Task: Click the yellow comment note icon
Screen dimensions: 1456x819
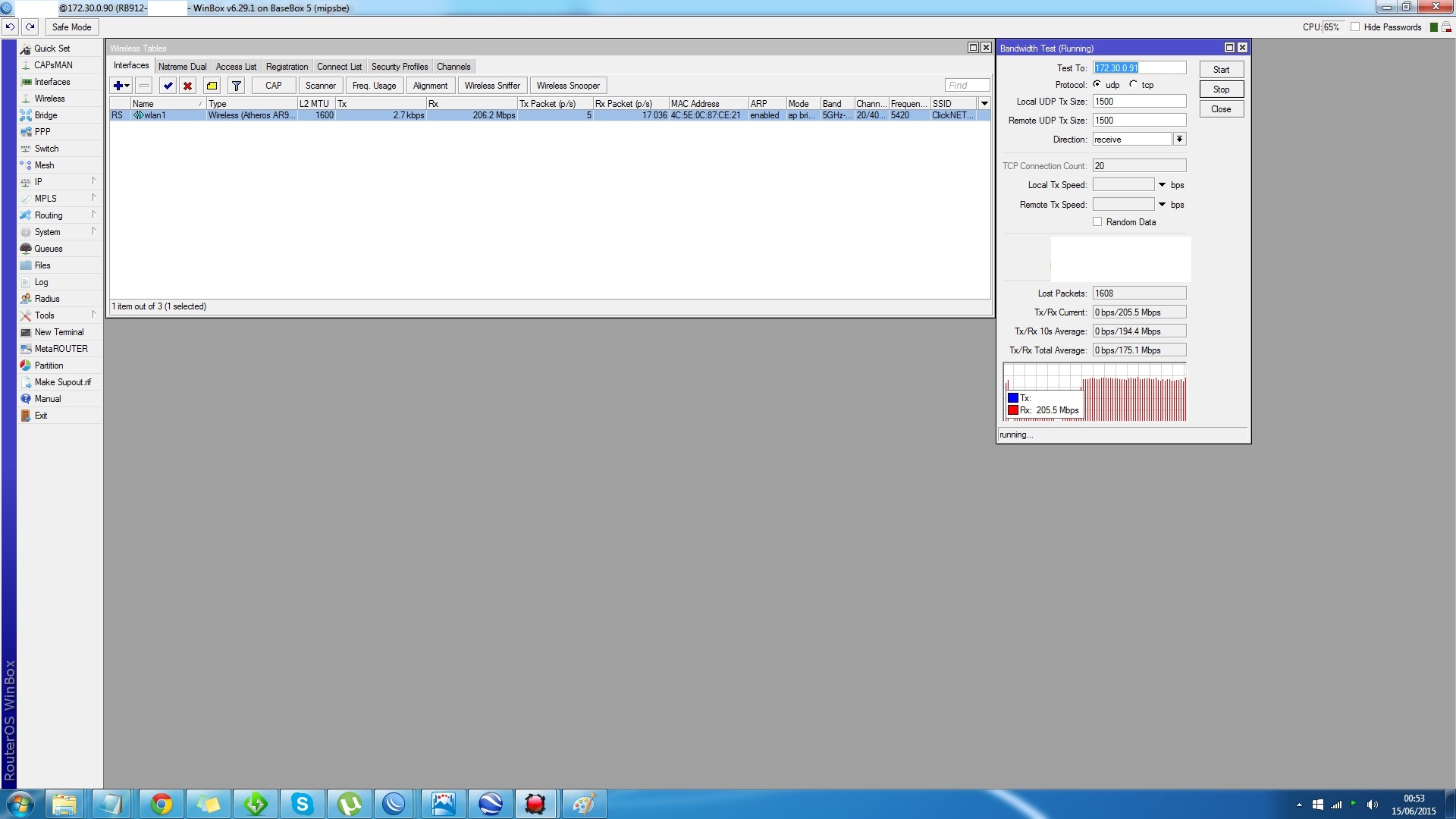Action: [212, 86]
